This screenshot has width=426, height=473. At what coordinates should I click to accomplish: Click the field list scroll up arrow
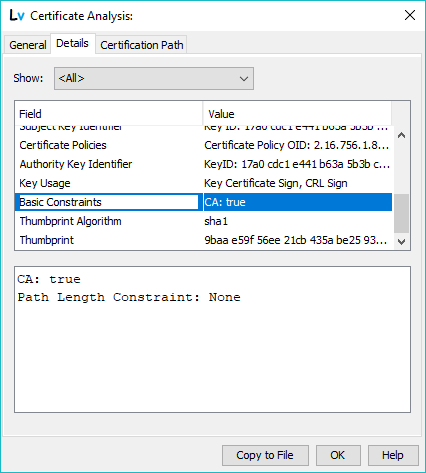click(401, 135)
